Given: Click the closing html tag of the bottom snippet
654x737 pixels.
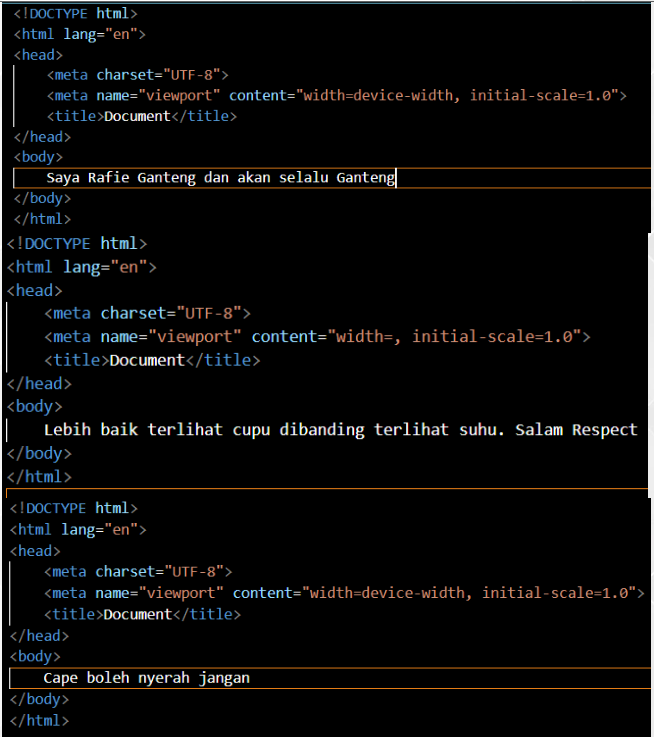Looking at the screenshot, I should pyautogui.click(x=39, y=721).
